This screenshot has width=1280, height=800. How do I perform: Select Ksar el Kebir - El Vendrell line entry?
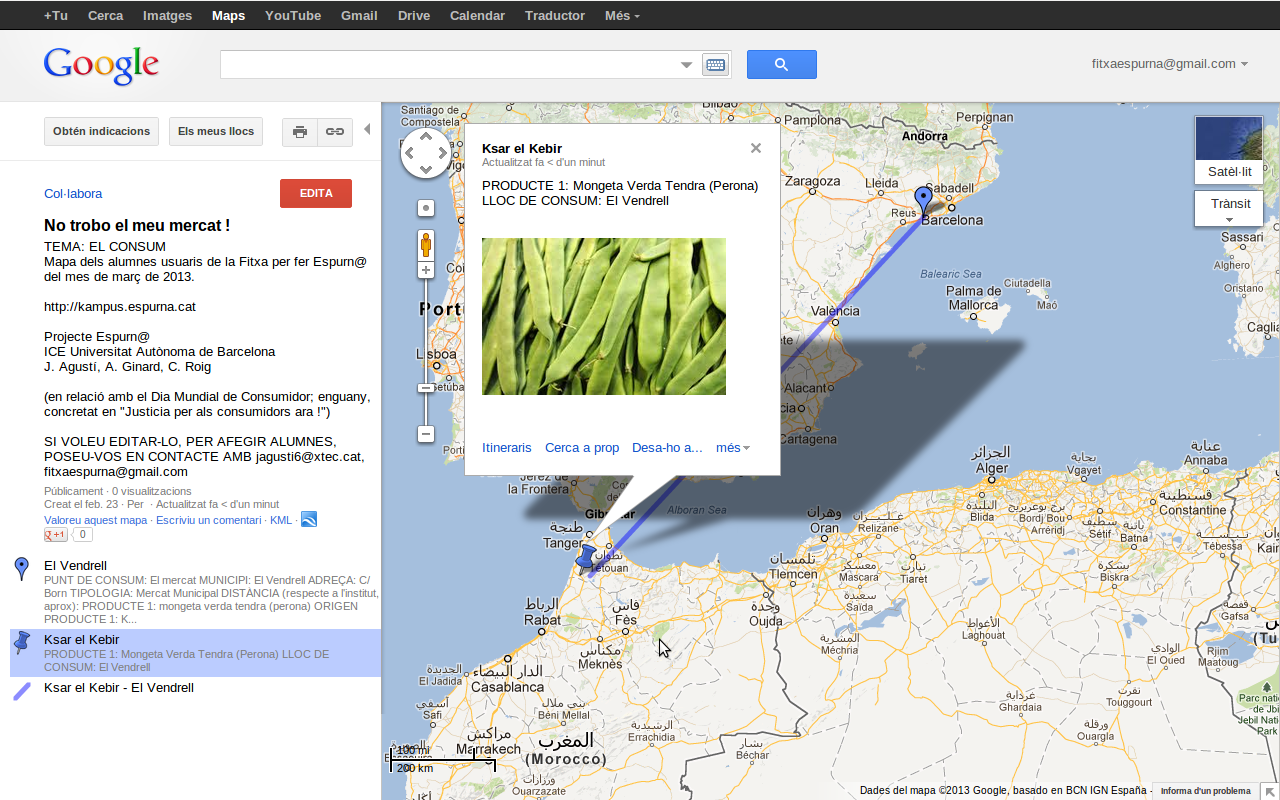[x=195, y=690]
